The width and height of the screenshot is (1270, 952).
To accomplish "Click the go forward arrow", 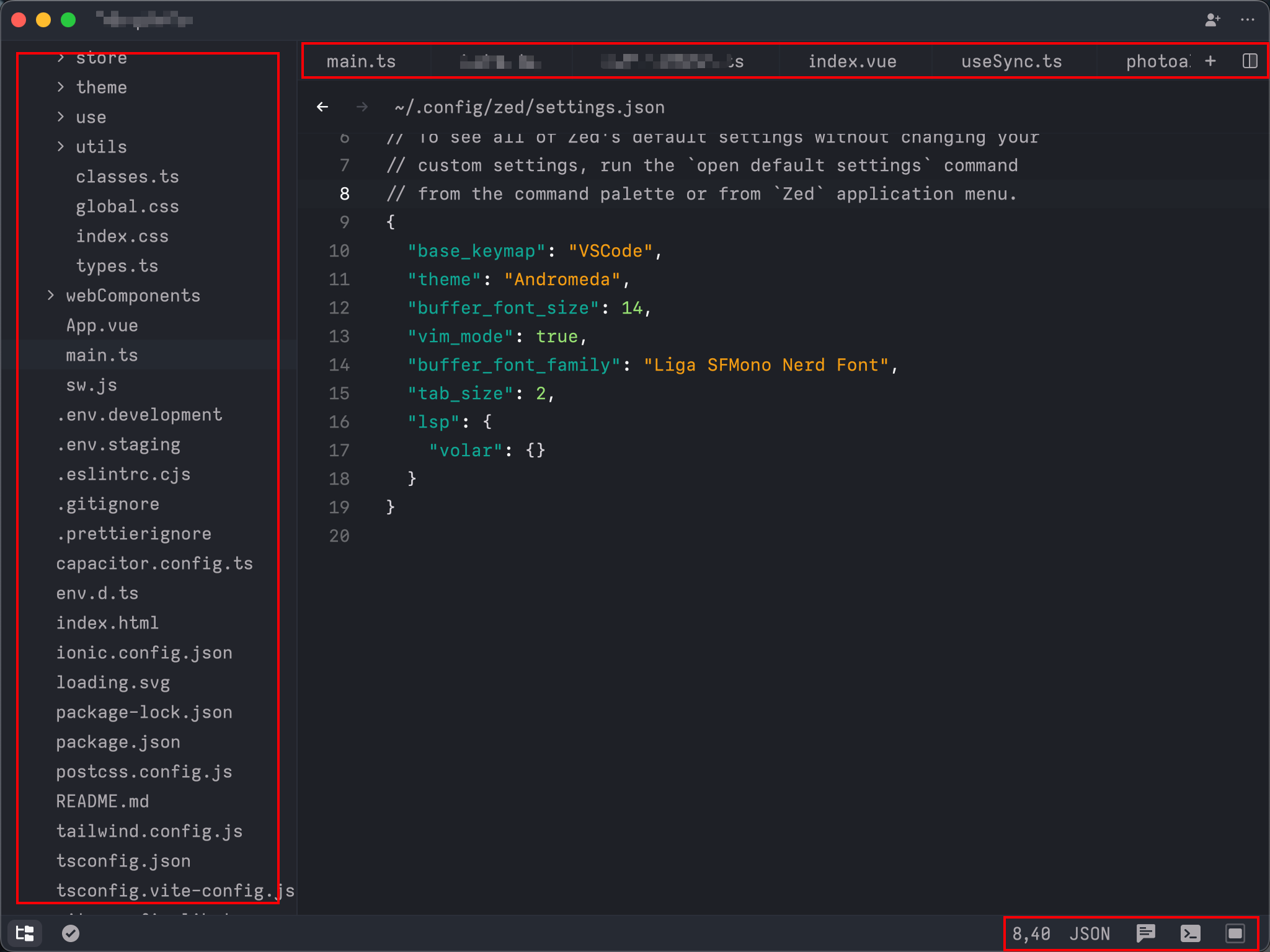I will pos(362,107).
